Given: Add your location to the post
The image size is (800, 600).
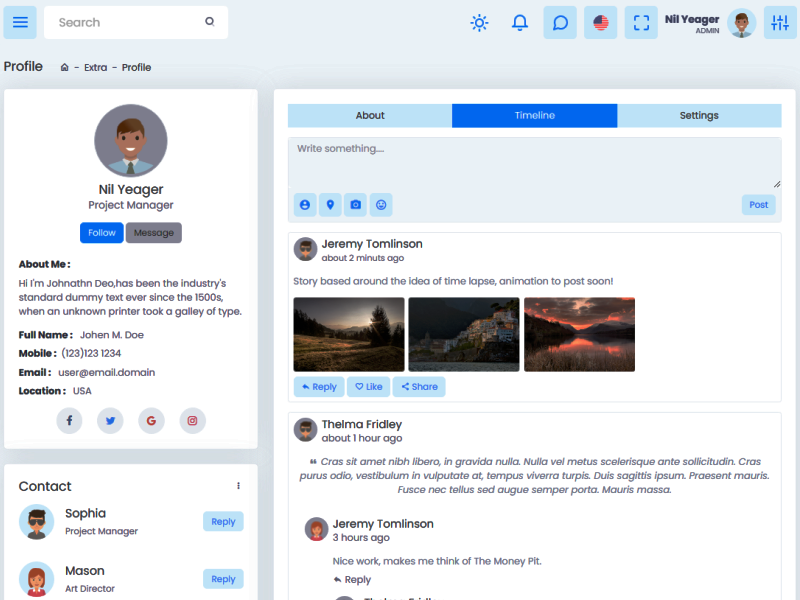Looking at the screenshot, I should pyautogui.click(x=330, y=204).
